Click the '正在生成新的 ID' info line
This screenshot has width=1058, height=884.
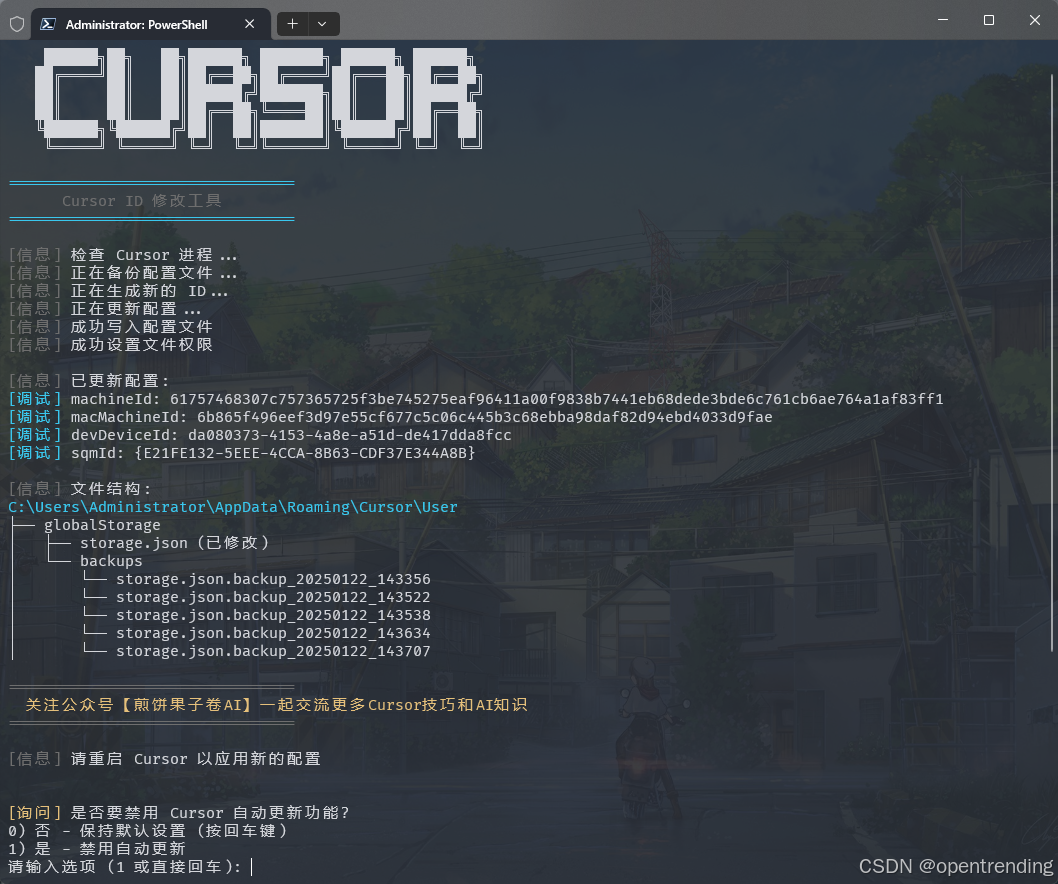click(x=118, y=291)
